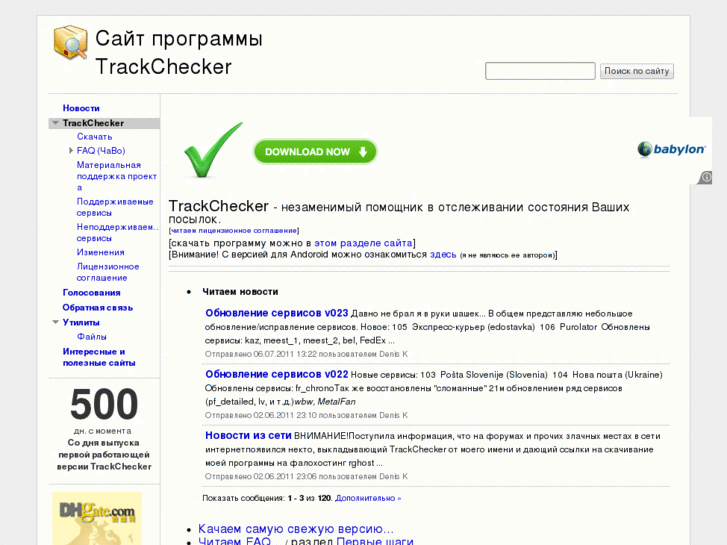
Task: Open Поддерживаемые сервисы page
Action: (x=115, y=207)
